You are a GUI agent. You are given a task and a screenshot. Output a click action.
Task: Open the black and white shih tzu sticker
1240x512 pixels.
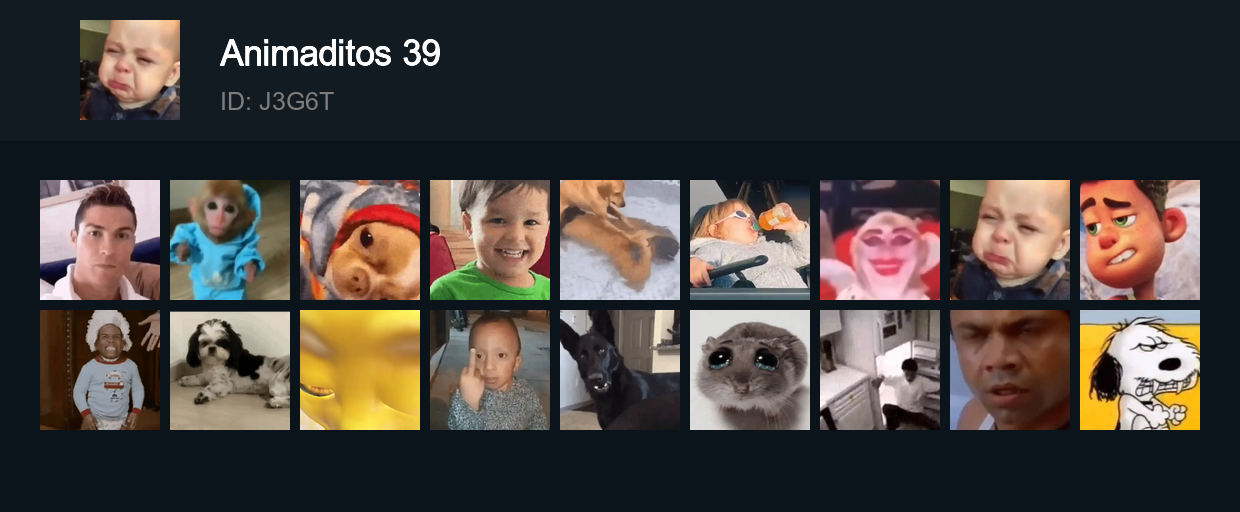[x=230, y=370]
